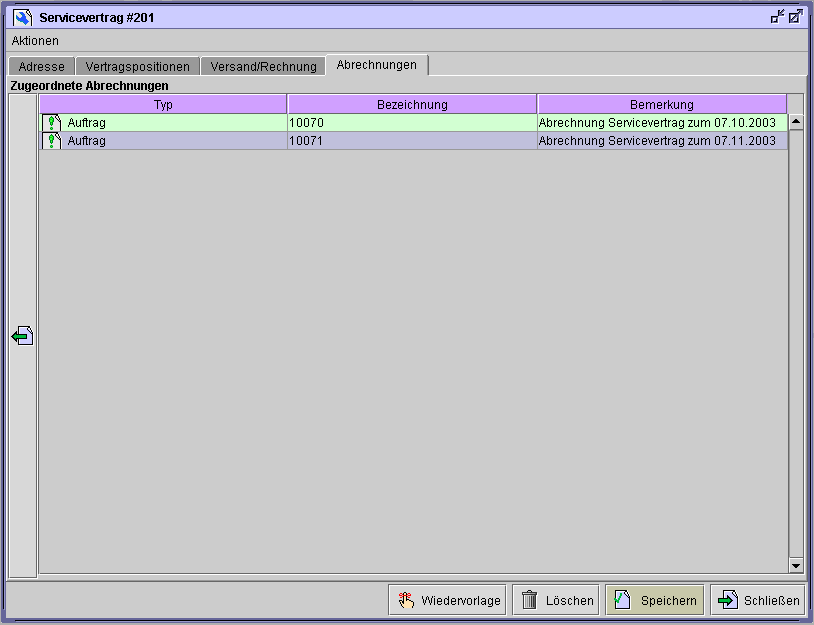
Task: Switch to the Adresse tab
Action: [x=41, y=67]
